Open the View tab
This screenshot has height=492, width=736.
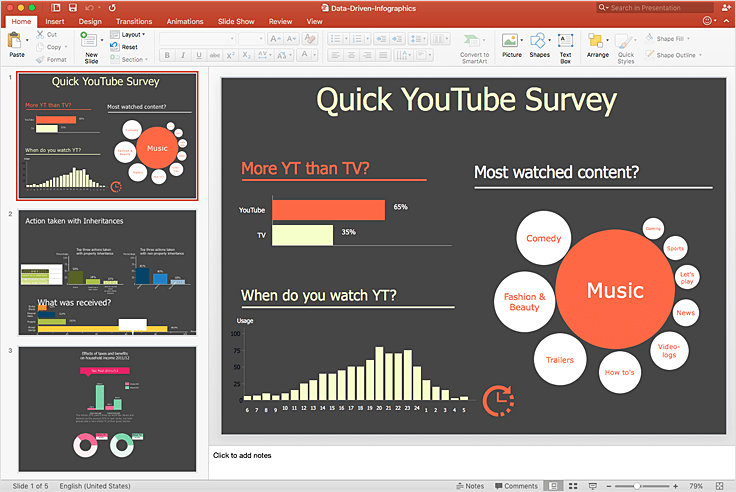click(x=314, y=22)
